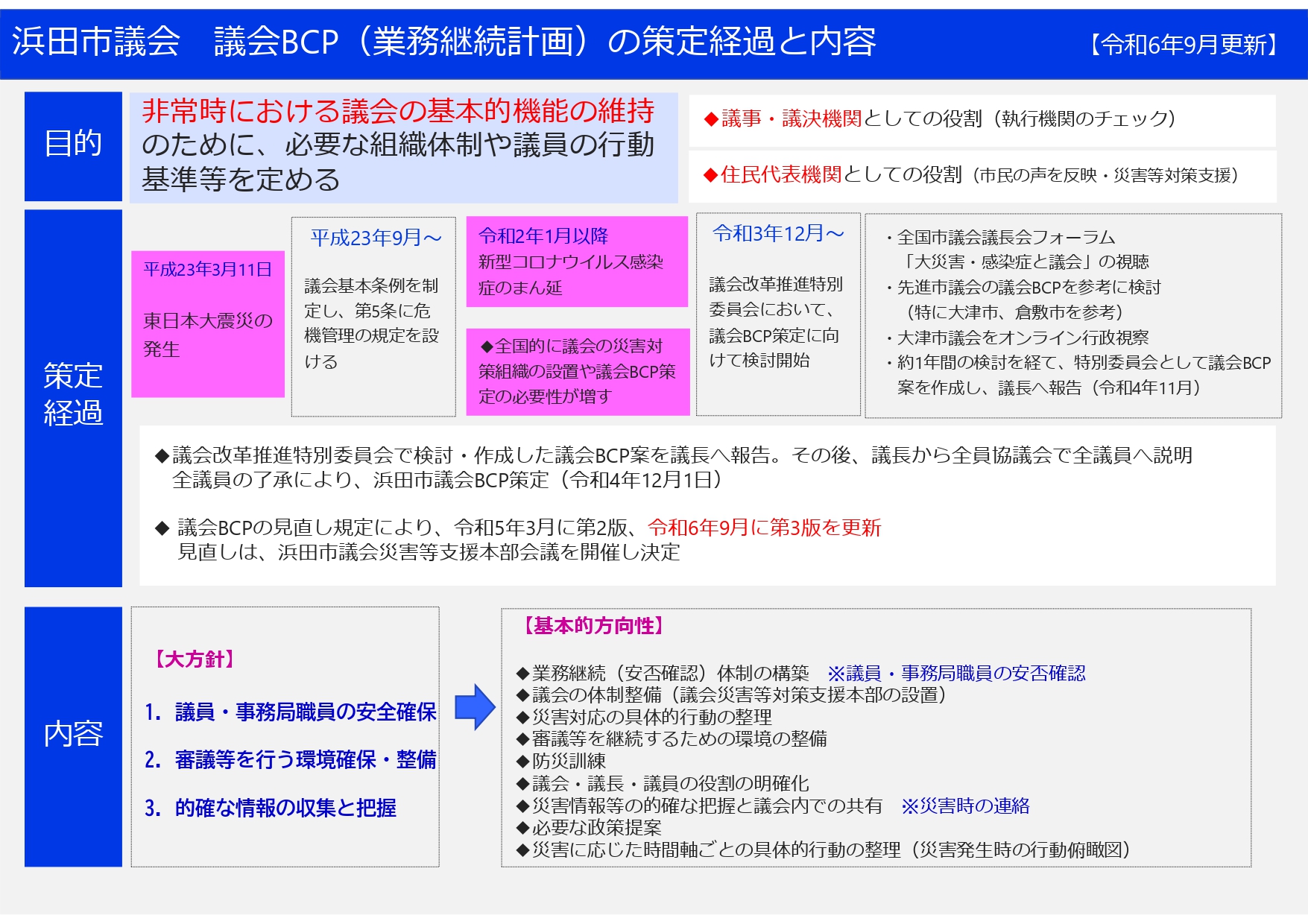Click bullet 災害対応の具体的行動の整理

point(645,717)
